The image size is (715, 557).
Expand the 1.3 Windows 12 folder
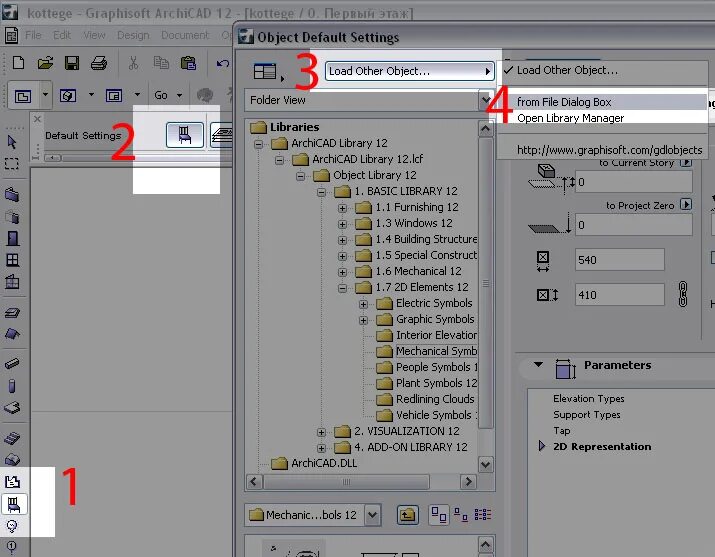point(342,224)
